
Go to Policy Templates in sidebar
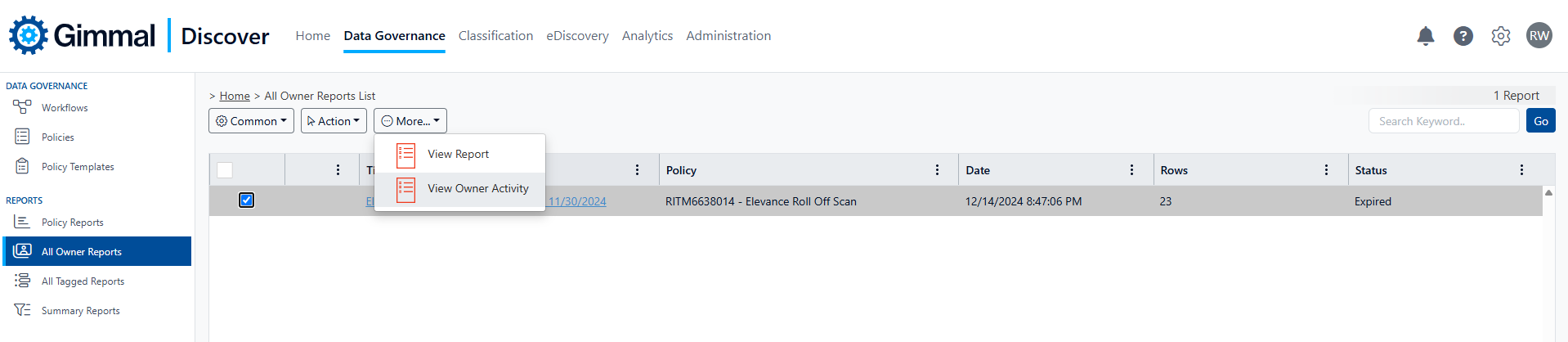coord(77,167)
